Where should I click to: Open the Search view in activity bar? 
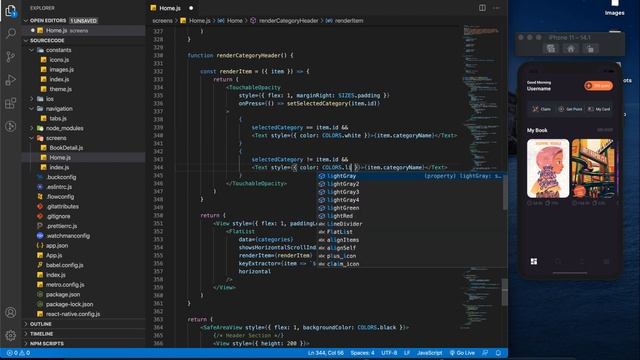[x=11, y=33]
